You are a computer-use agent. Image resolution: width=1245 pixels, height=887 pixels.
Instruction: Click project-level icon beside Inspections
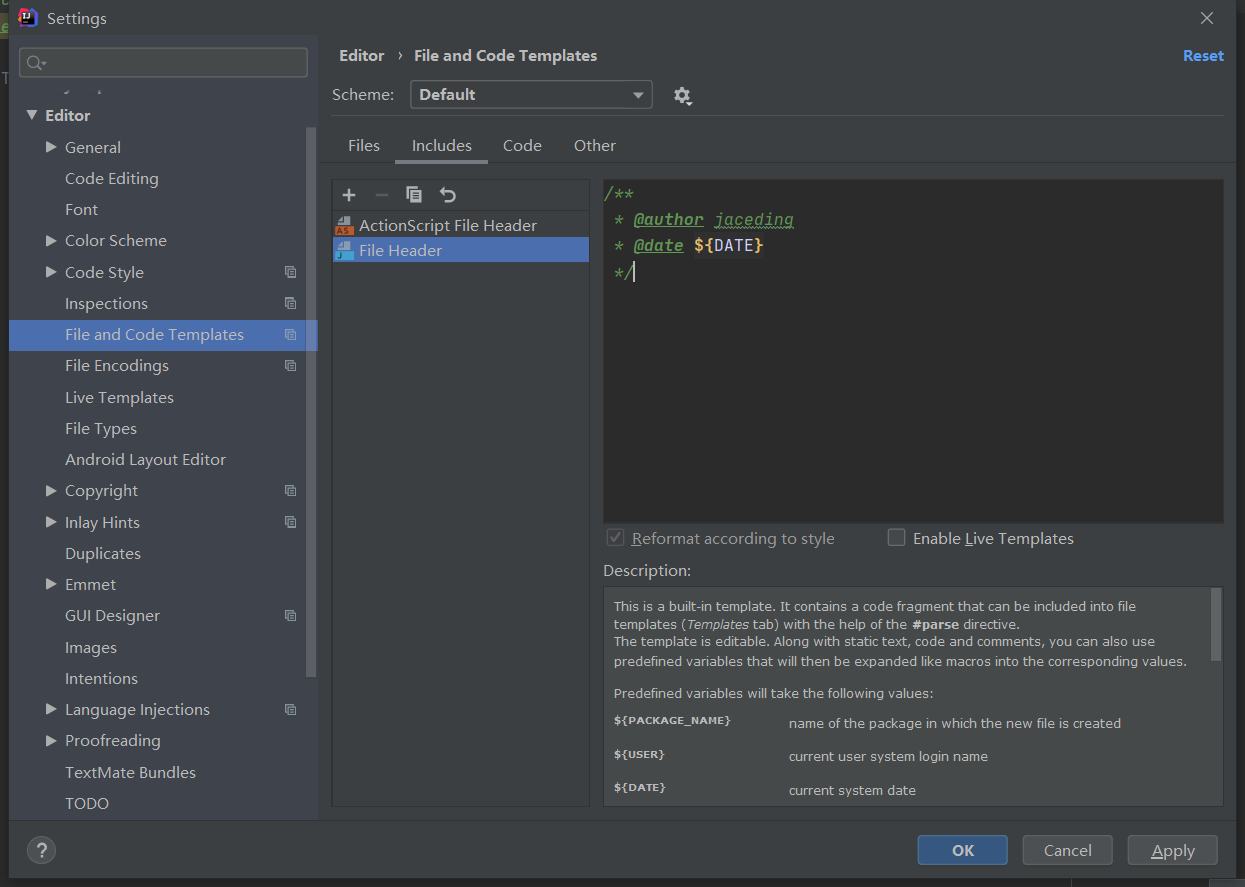click(290, 303)
